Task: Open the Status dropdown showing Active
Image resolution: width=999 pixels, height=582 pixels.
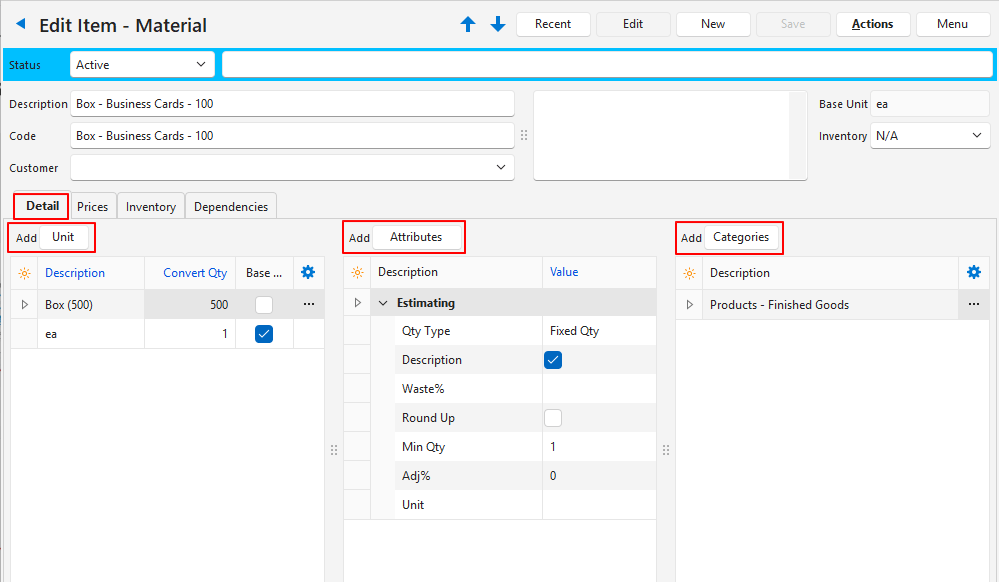Action: 142,65
